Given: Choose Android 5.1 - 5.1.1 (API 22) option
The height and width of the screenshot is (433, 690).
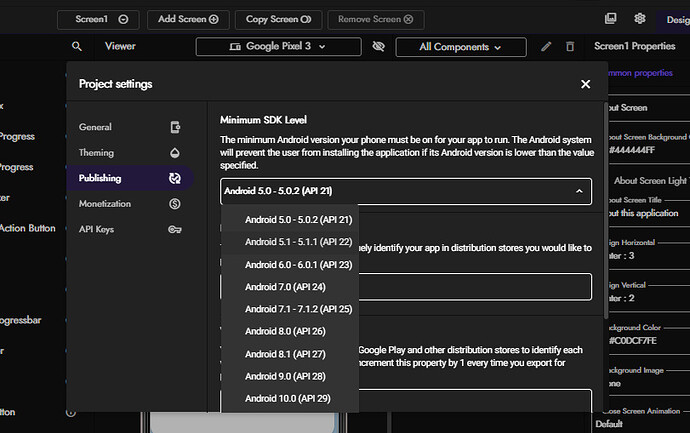Looking at the screenshot, I should click(290, 242).
